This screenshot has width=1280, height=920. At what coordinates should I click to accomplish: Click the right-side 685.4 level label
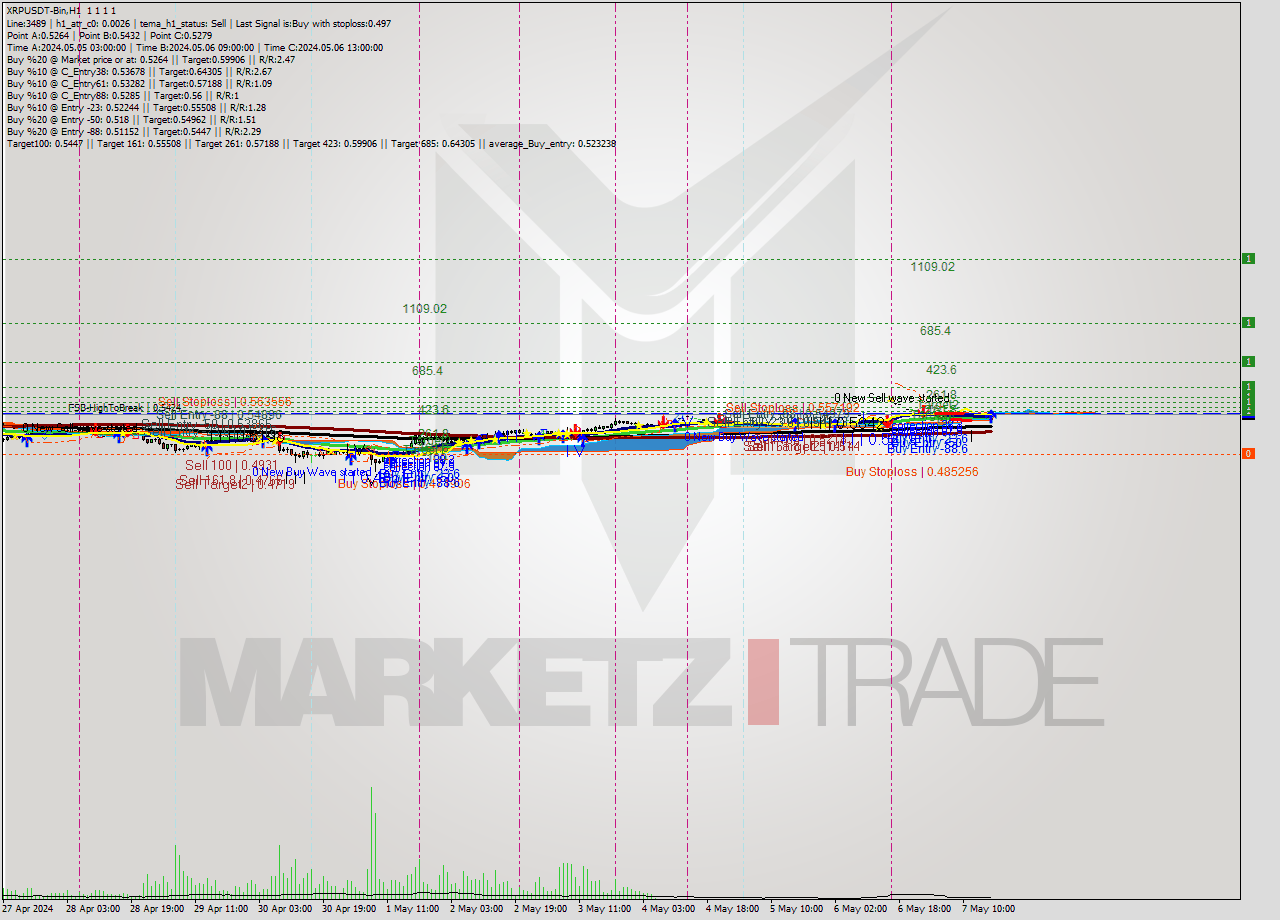935,330
